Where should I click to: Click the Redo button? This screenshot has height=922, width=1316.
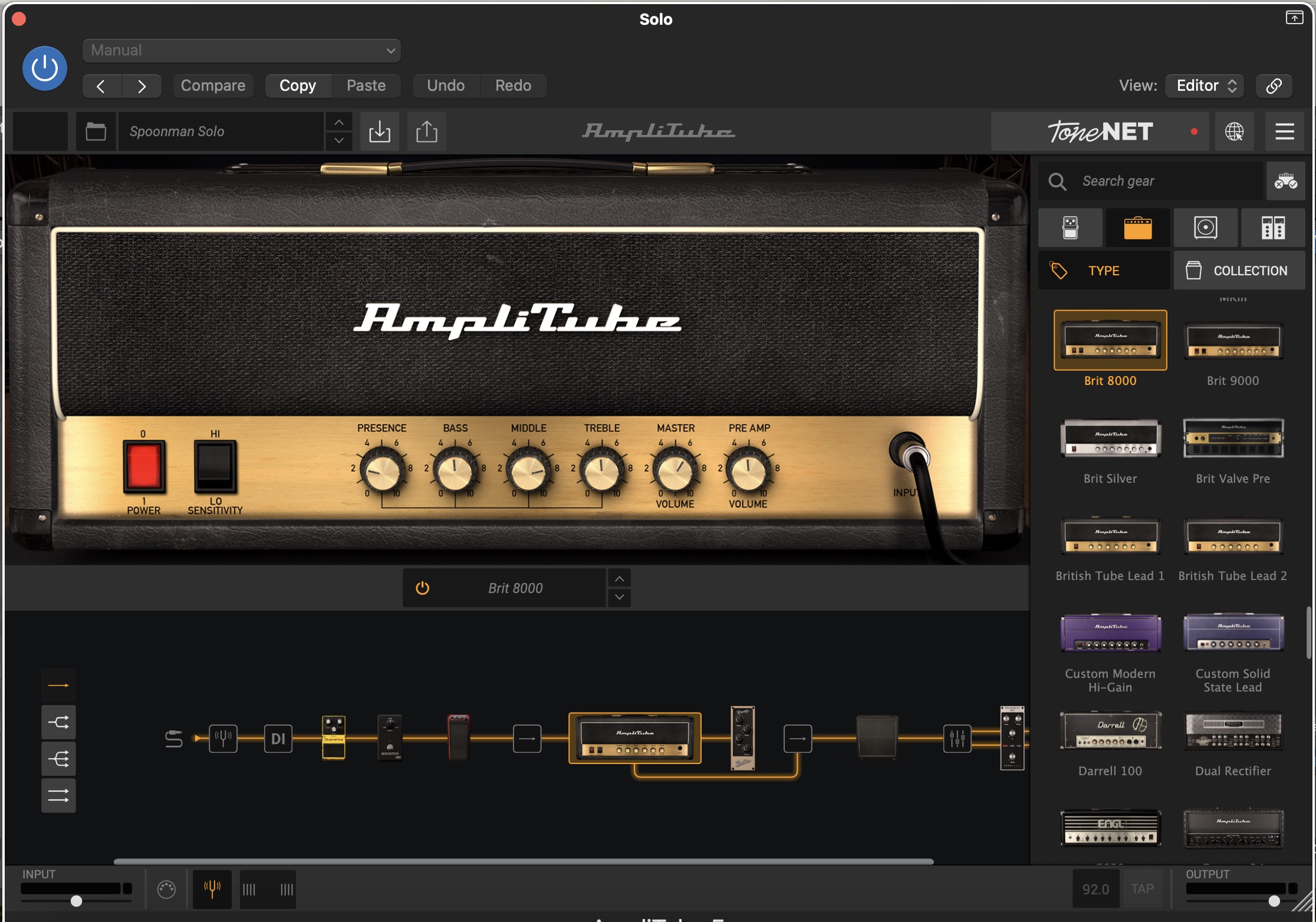coord(513,86)
